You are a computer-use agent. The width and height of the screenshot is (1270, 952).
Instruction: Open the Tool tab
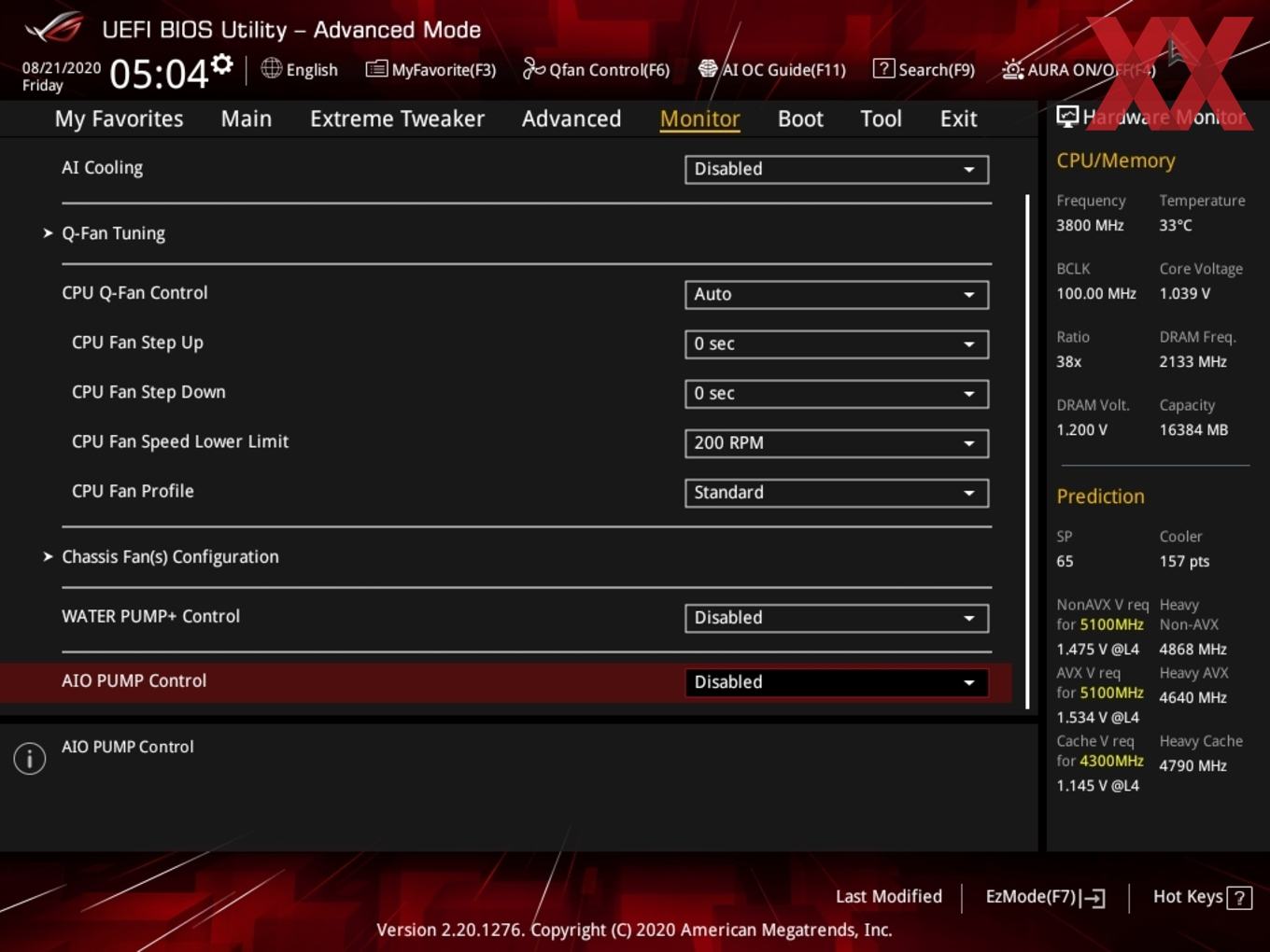tap(881, 119)
